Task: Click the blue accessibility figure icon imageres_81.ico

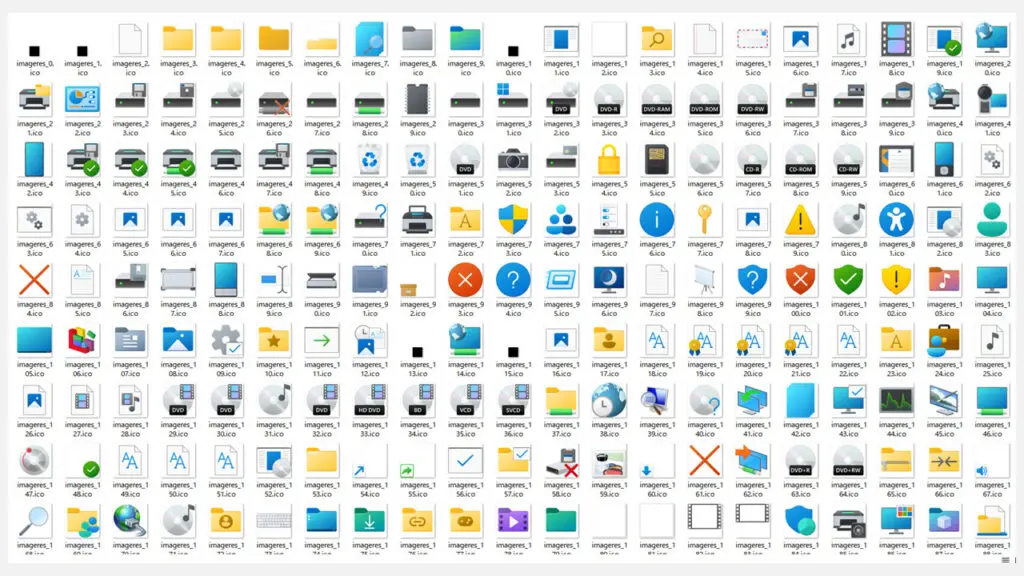Action: [x=896, y=220]
